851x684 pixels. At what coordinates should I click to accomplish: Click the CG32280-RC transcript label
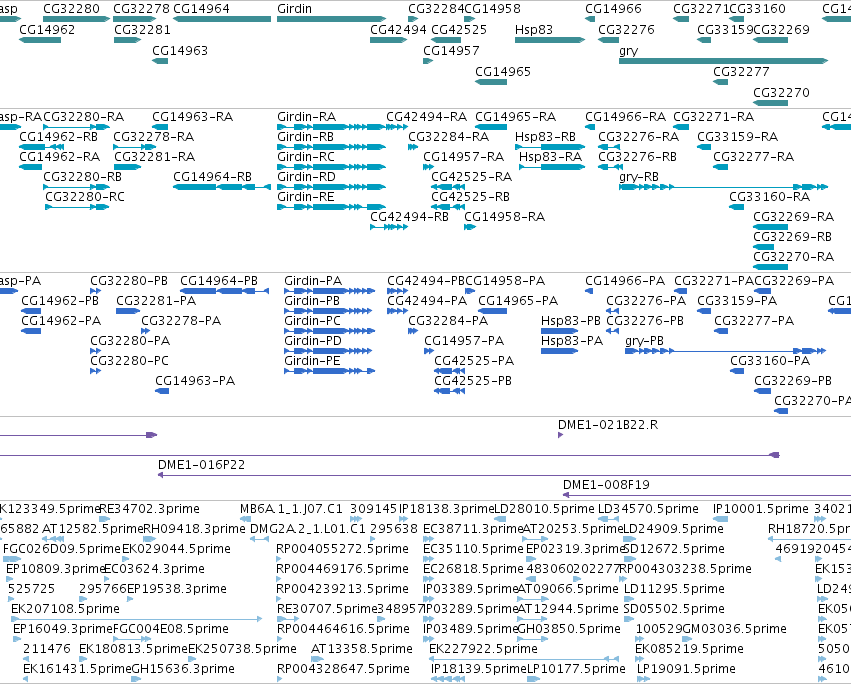pos(85,197)
